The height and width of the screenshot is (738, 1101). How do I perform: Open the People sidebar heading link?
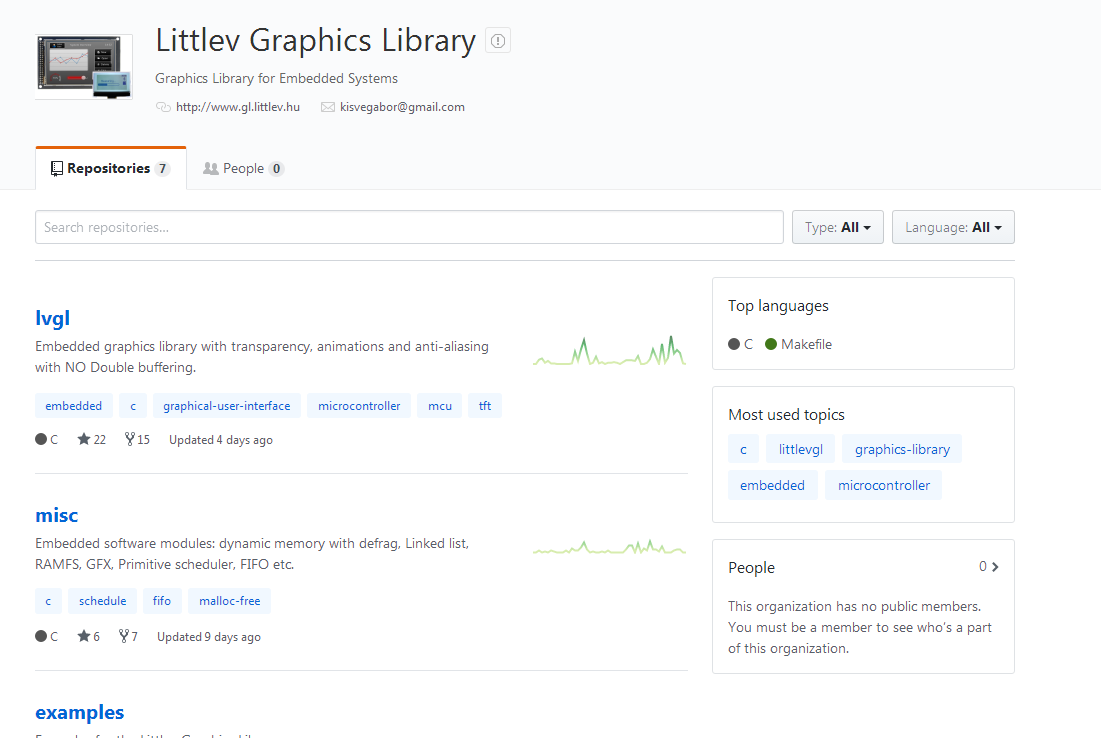751,567
